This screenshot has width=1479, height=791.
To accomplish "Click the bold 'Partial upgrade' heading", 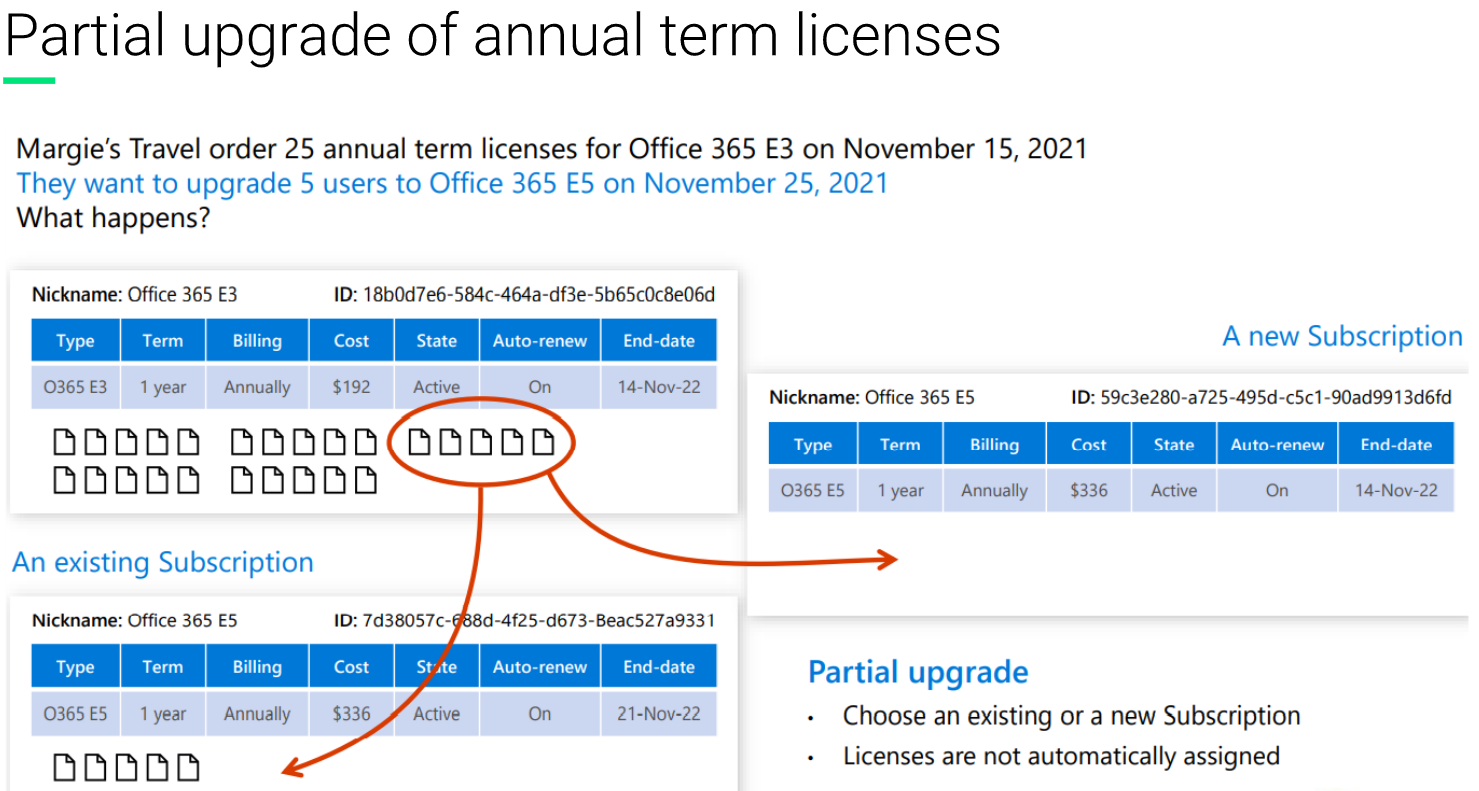I will 918,672.
